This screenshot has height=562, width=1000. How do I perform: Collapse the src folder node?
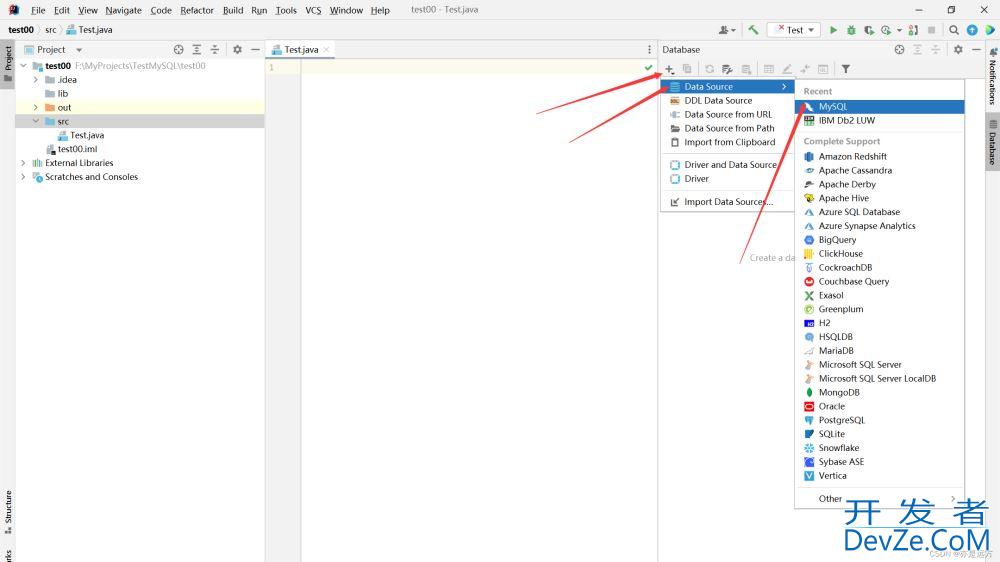pos(36,121)
